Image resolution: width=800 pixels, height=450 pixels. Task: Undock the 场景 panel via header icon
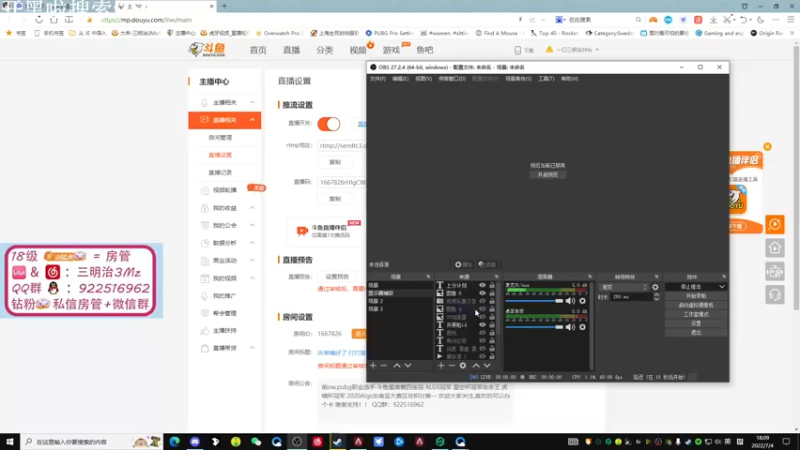point(428,277)
